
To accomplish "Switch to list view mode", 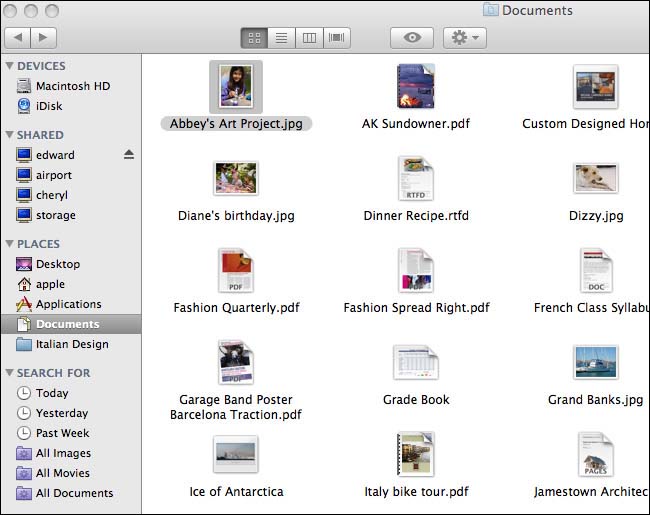I will point(282,37).
